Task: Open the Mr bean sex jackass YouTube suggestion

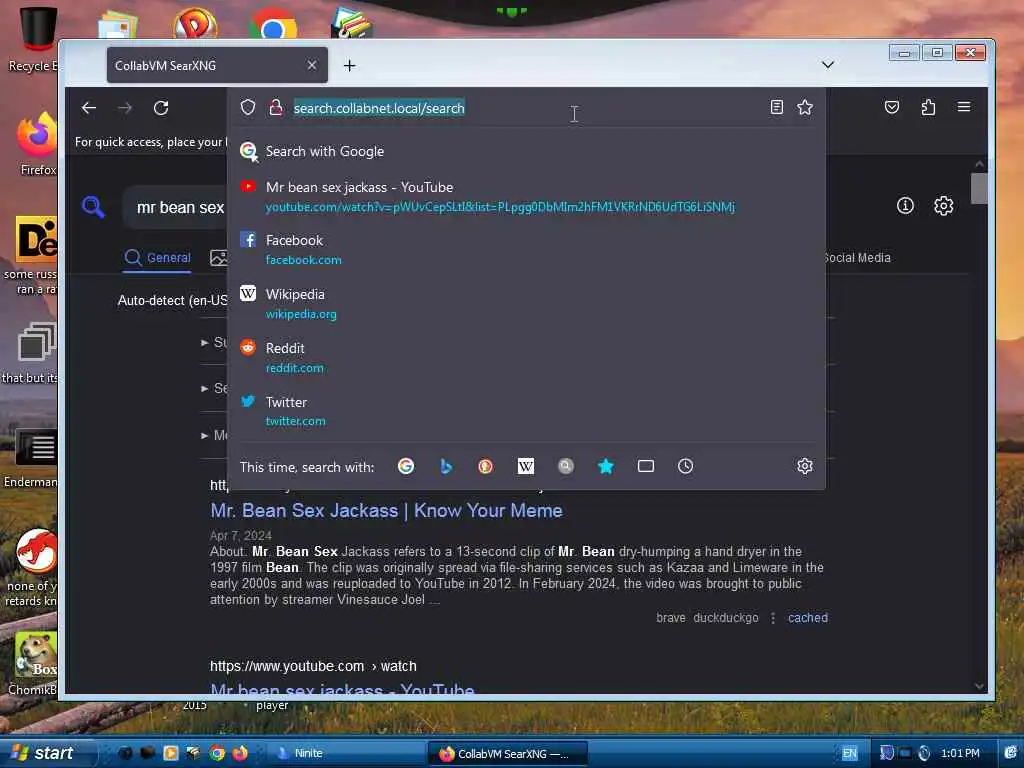Action: click(526, 197)
